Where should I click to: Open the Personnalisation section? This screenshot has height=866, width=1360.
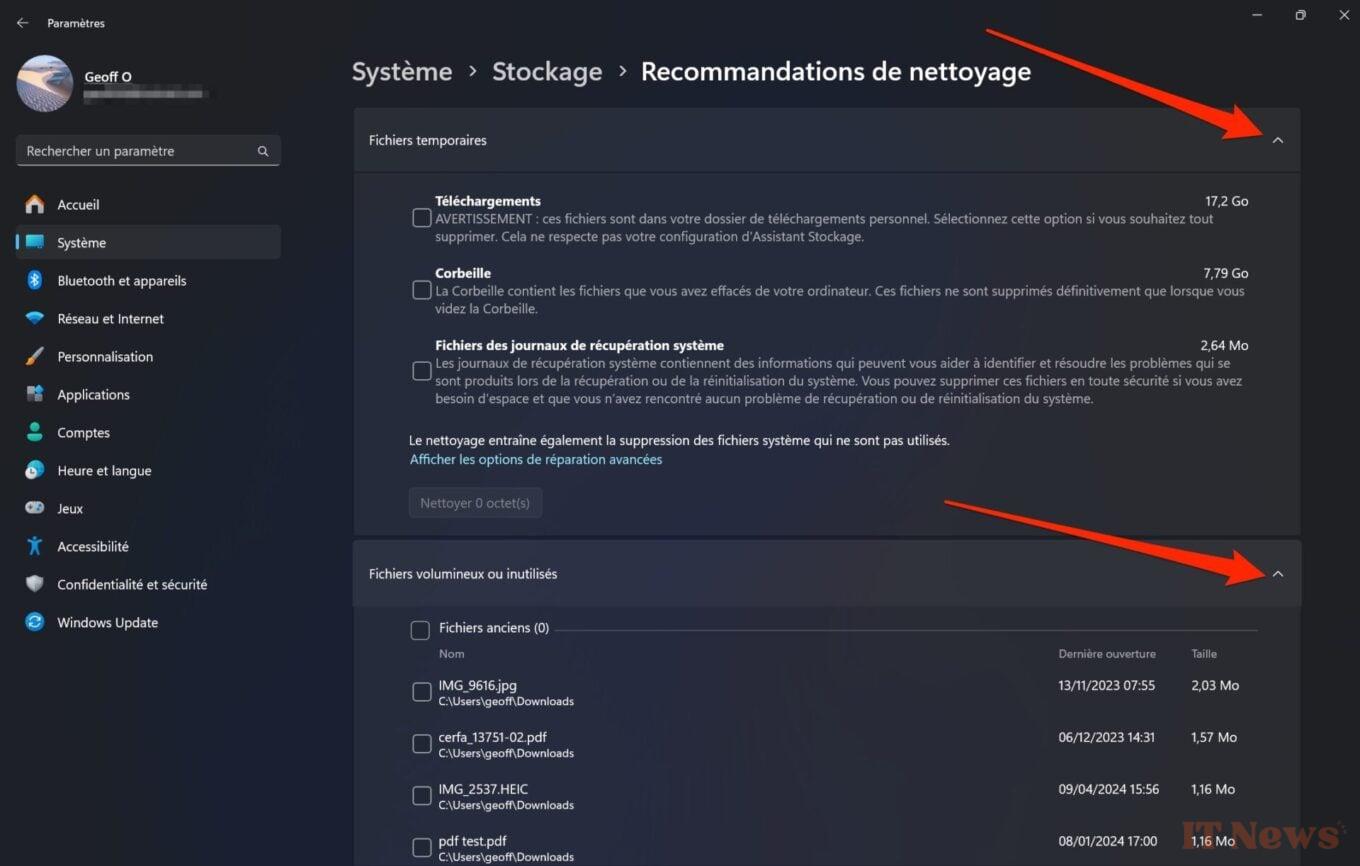[x=105, y=356]
